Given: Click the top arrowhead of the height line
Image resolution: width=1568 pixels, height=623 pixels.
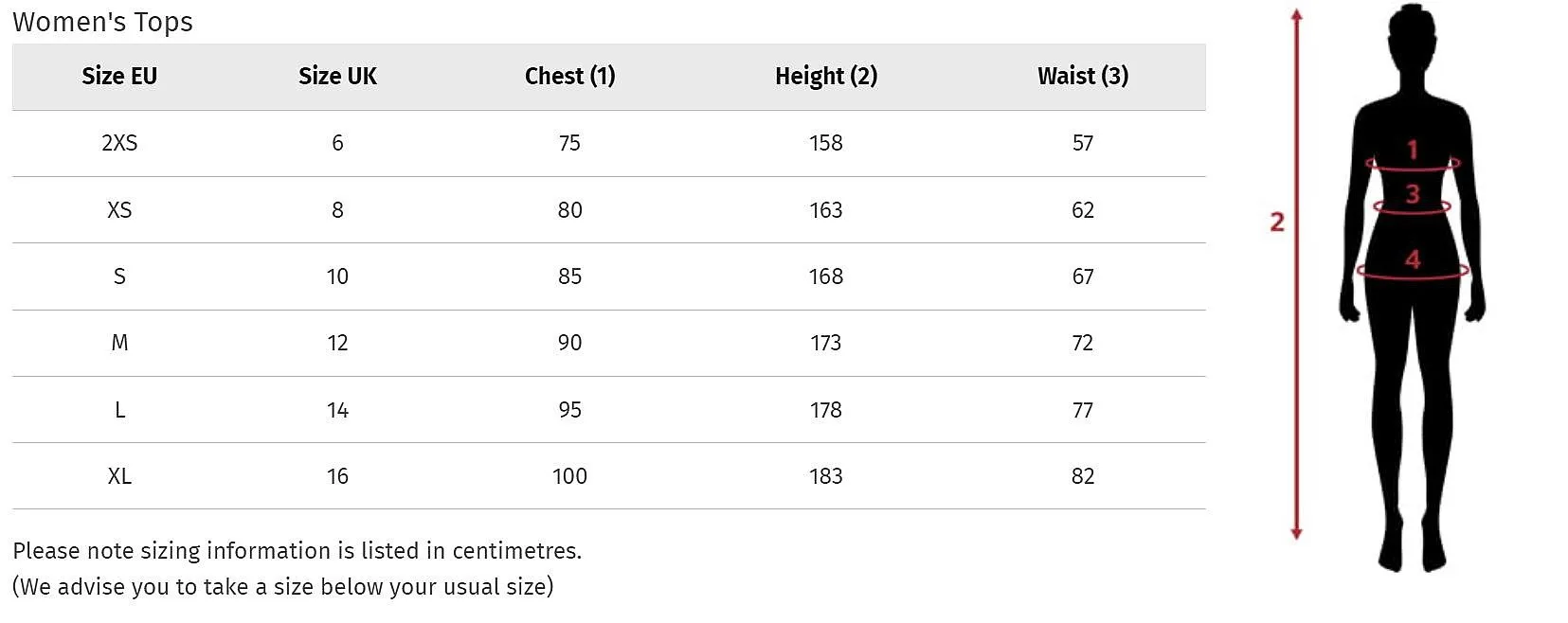Looking at the screenshot, I should tap(1297, 14).
